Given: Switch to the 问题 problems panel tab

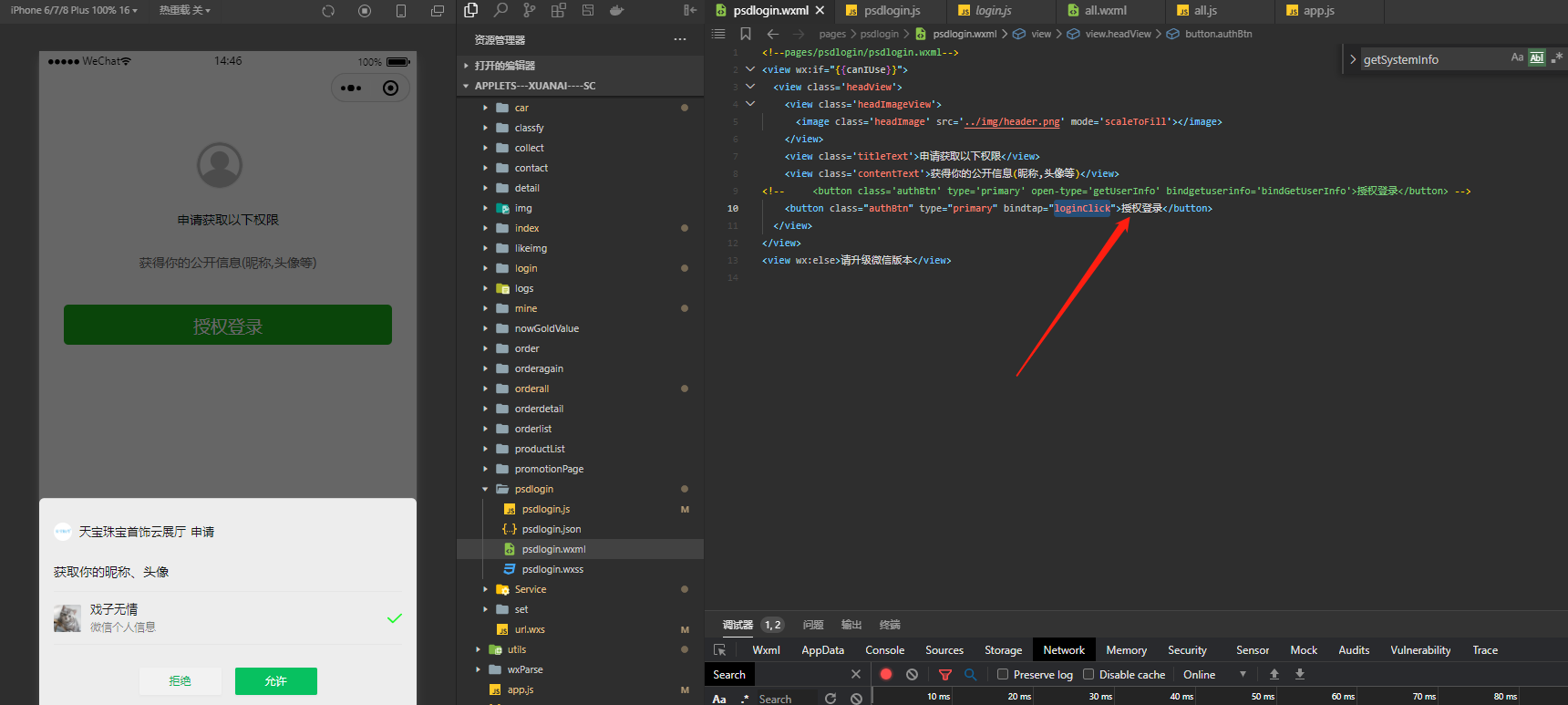Looking at the screenshot, I should click(x=813, y=625).
